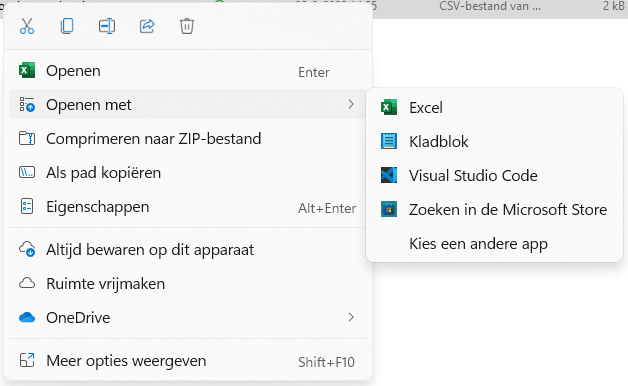Click the Visual Studio Code icon
Image resolution: width=628 pixels, height=386 pixels.
(x=388, y=175)
